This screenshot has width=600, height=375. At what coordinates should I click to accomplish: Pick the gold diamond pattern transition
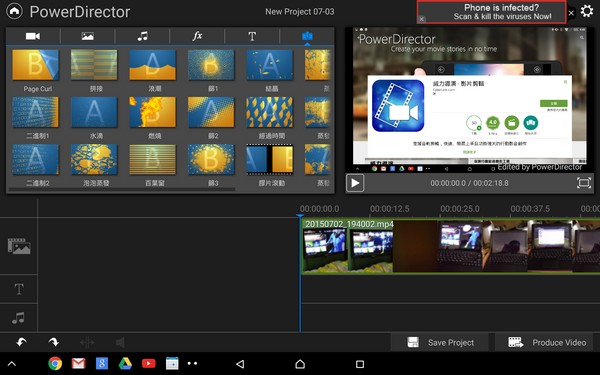pos(270,112)
